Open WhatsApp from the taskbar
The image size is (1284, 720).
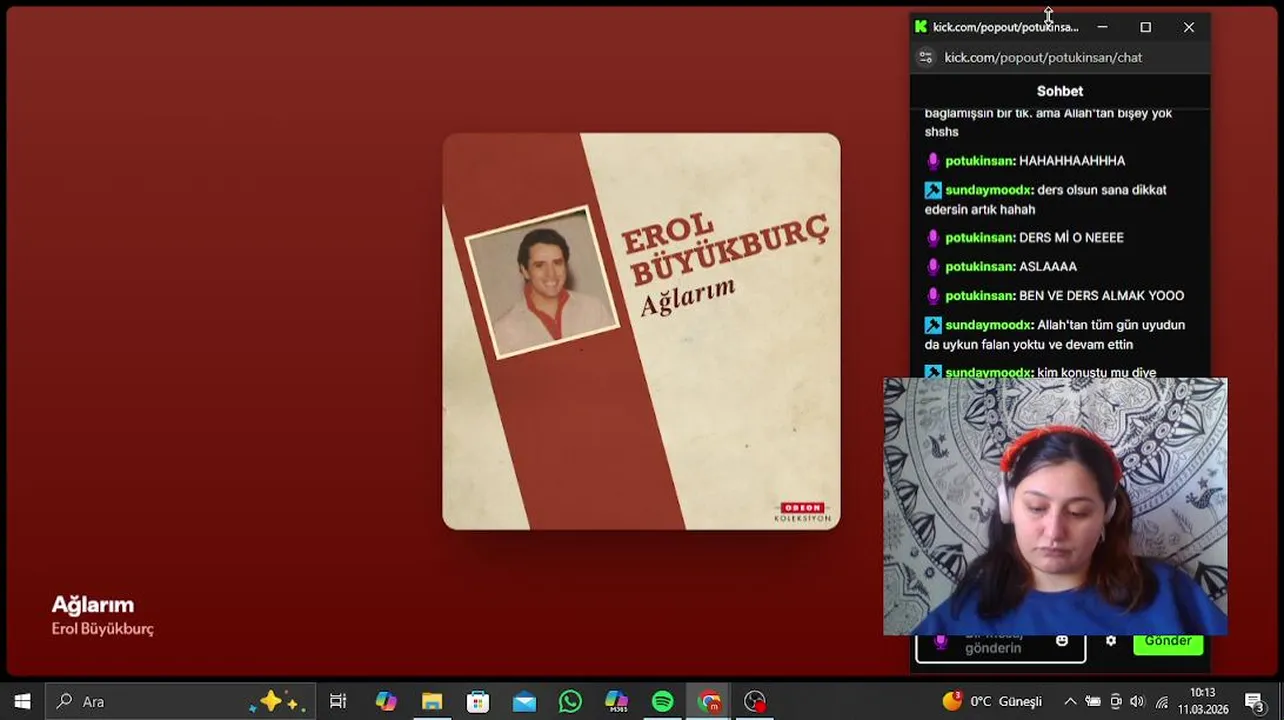point(570,701)
